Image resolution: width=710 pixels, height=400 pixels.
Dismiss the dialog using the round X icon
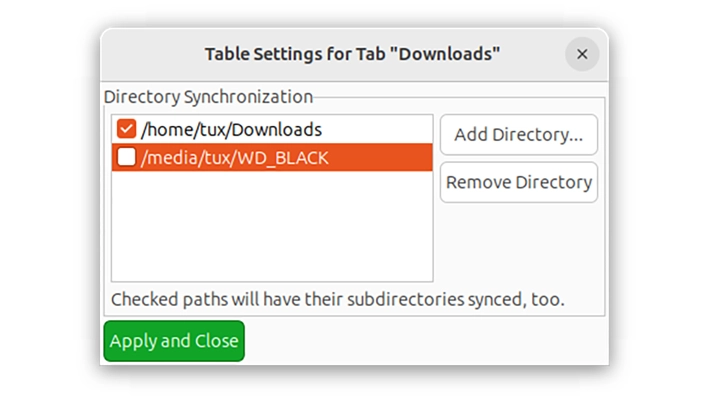point(582,54)
